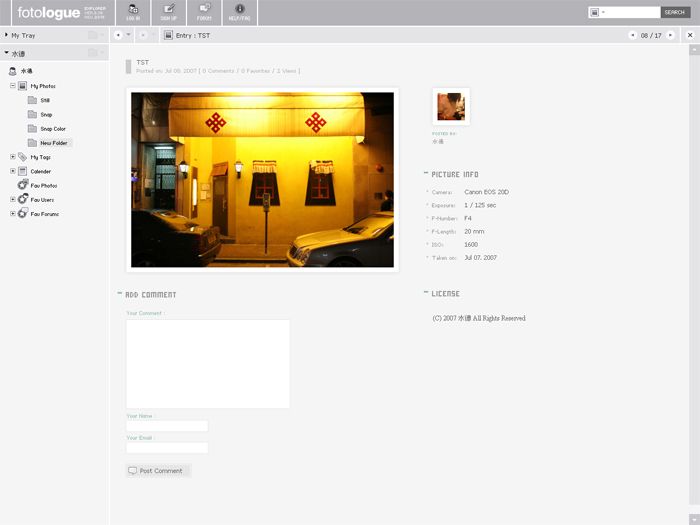Screen dimensions: 700x525
Task: Click the Search button
Action: tap(675, 12)
